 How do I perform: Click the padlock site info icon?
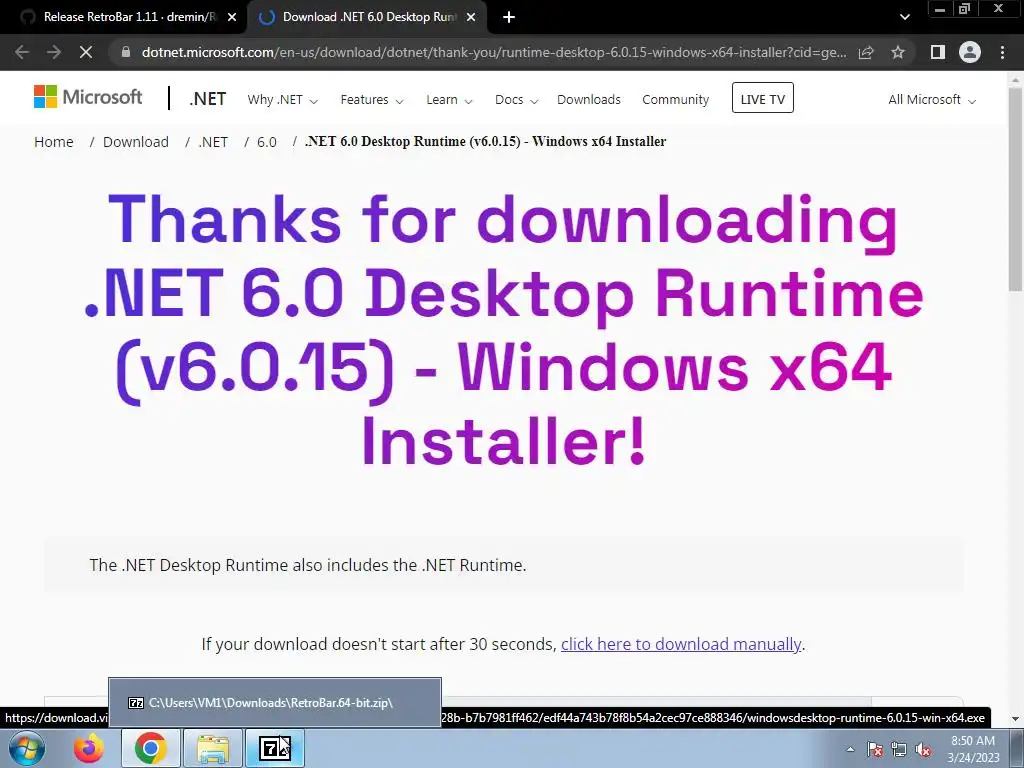pos(126,52)
